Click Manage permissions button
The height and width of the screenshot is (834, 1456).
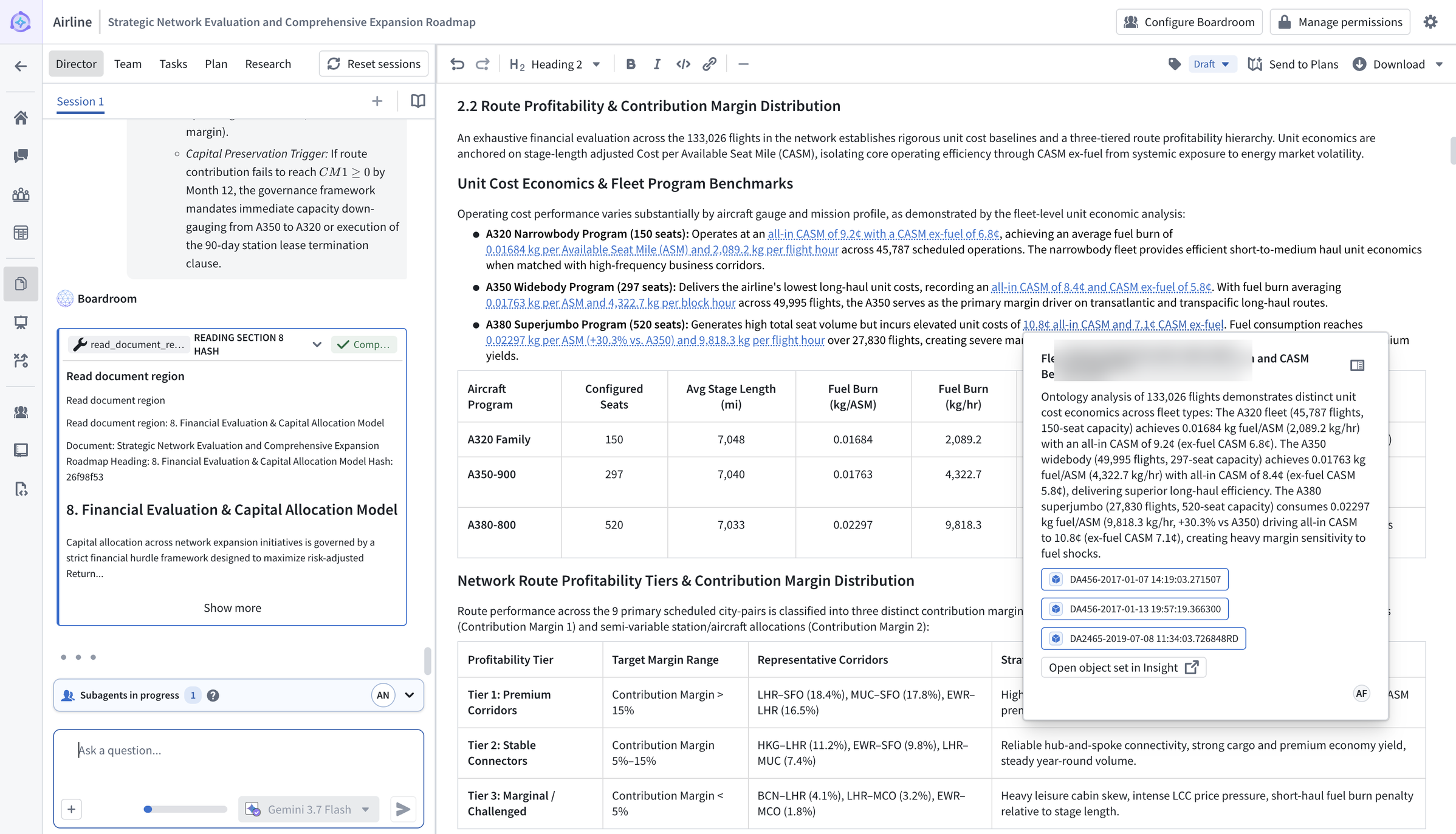1340,22
